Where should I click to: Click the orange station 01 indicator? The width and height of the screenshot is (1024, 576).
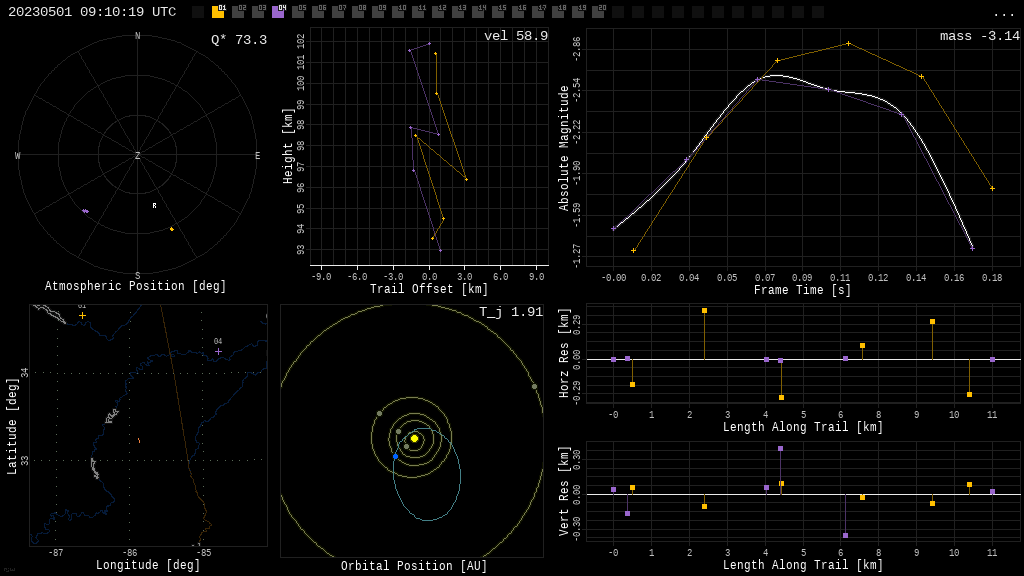click(x=218, y=12)
